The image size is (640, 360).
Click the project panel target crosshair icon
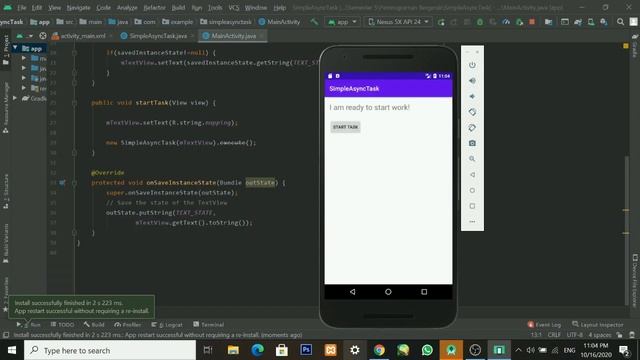tap(42, 36)
